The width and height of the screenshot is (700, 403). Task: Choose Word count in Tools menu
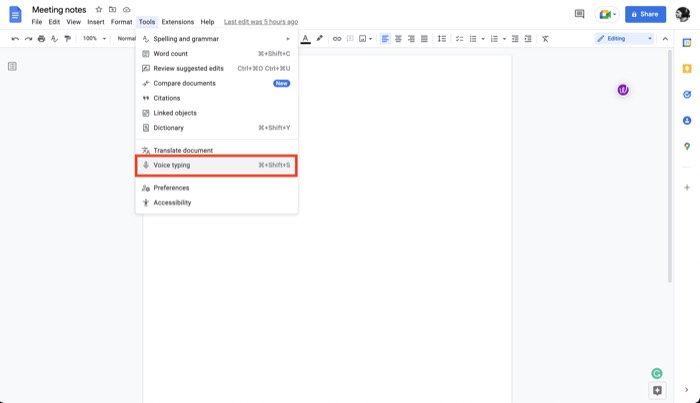[x=217, y=54]
